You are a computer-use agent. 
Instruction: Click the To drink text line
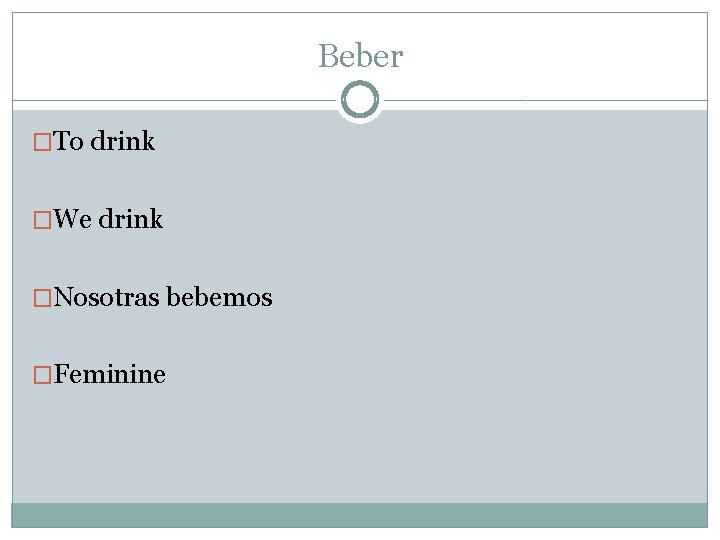pyautogui.click(x=104, y=141)
